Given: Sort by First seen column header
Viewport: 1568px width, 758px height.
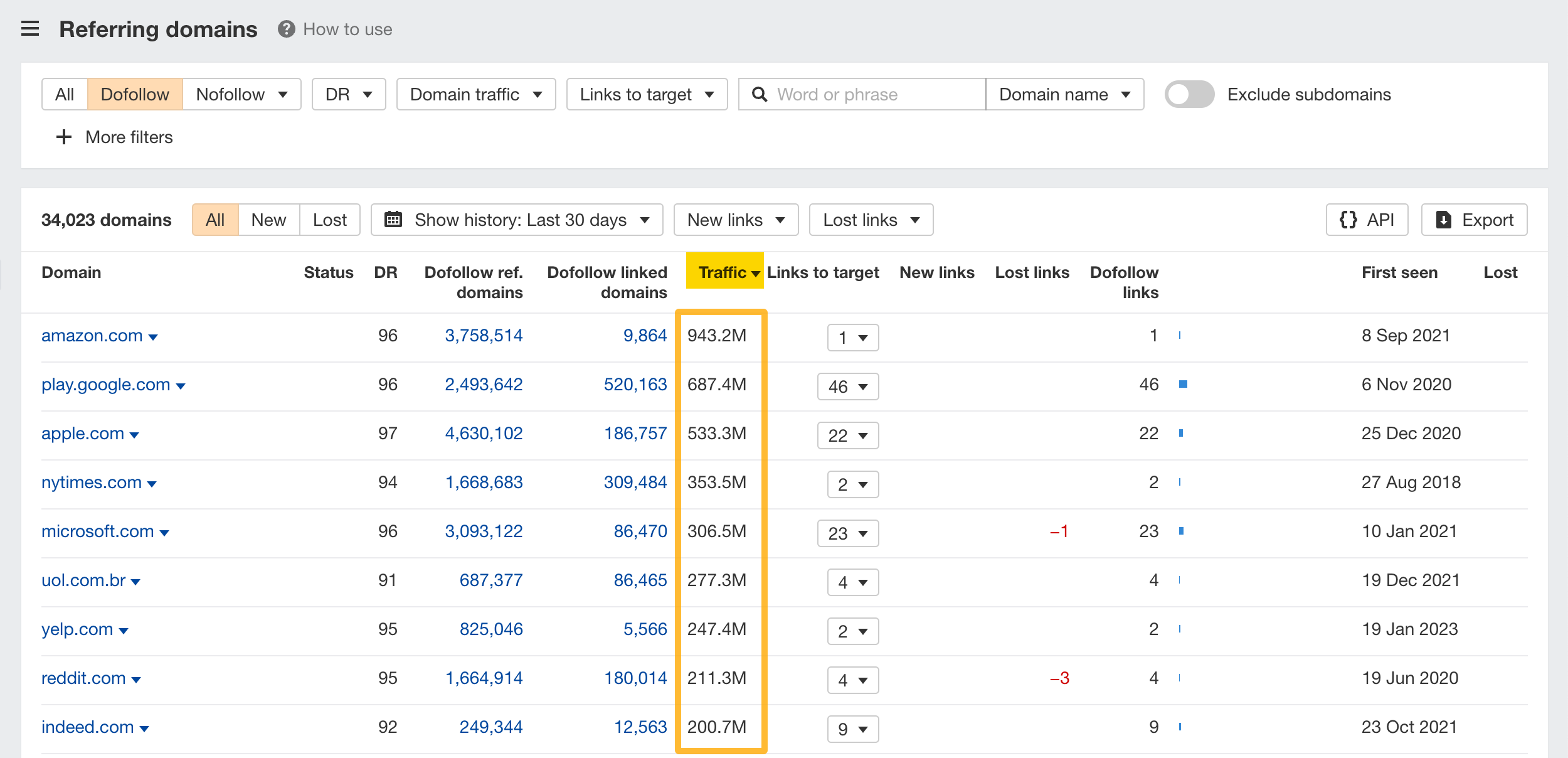Looking at the screenshot, I should coord(1400,272).
